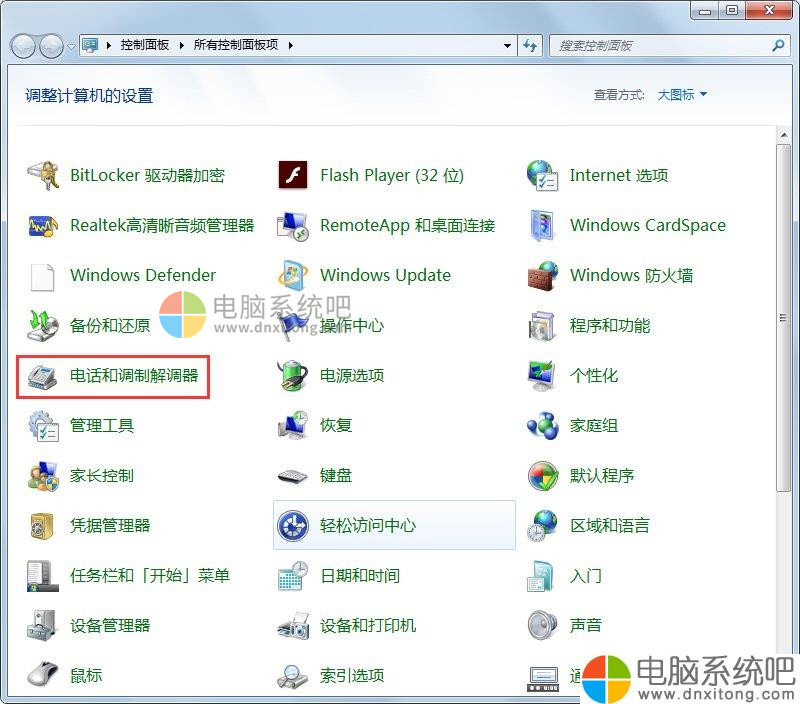Open the 日期和时间 text link
Image resolution: width=800 pixels, height=704 pixels.
coord(360,575)
